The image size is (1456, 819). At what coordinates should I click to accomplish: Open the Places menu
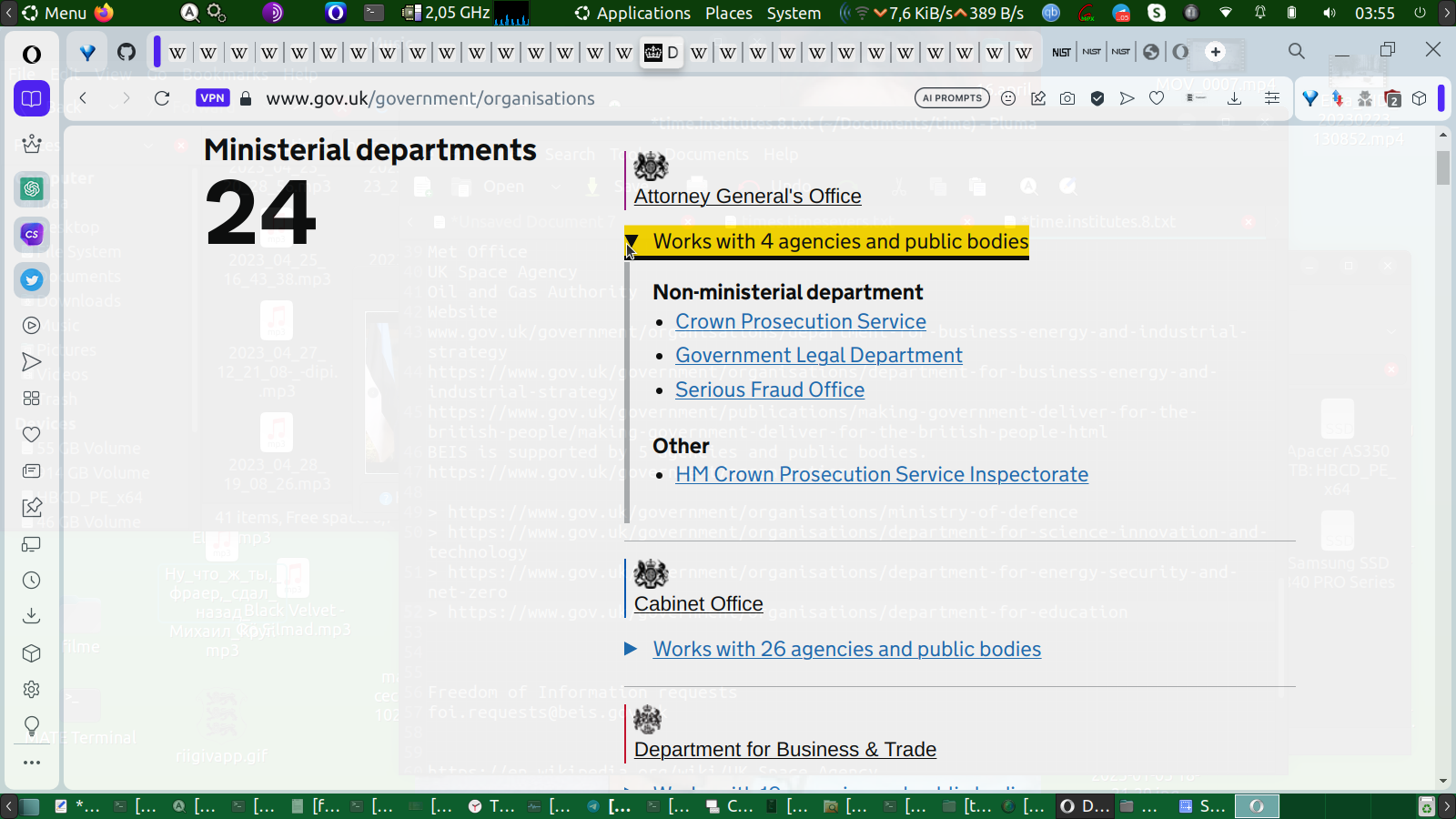coord(729,13)
